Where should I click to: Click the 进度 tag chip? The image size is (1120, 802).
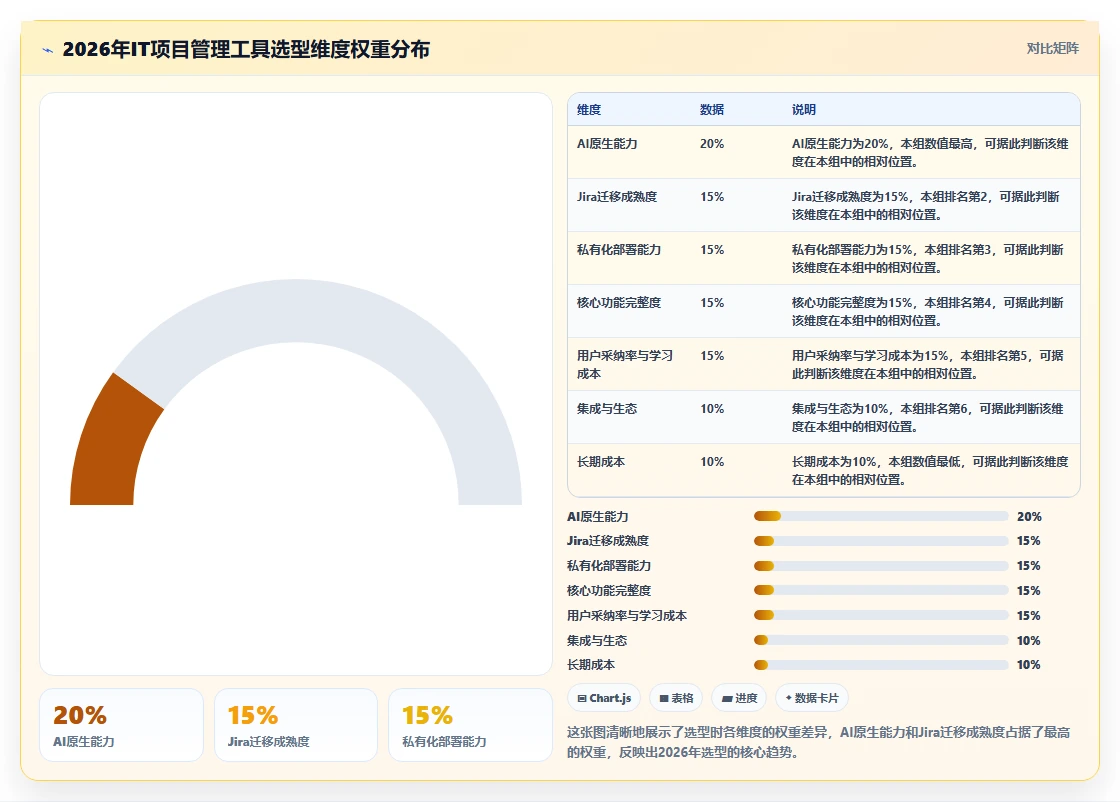tap(739, 698)
